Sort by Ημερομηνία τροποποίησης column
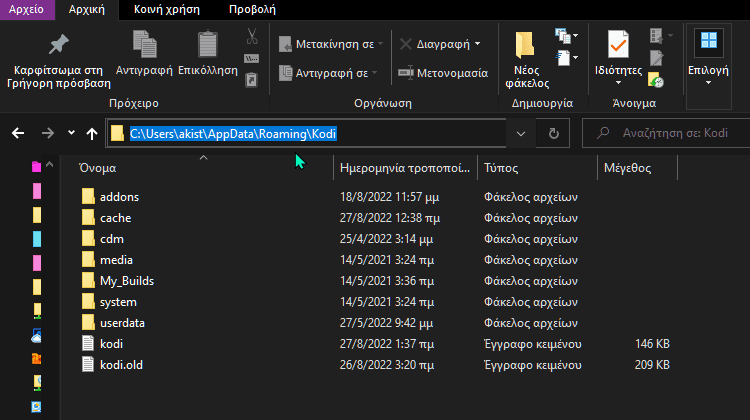 (x=405, y=168)
